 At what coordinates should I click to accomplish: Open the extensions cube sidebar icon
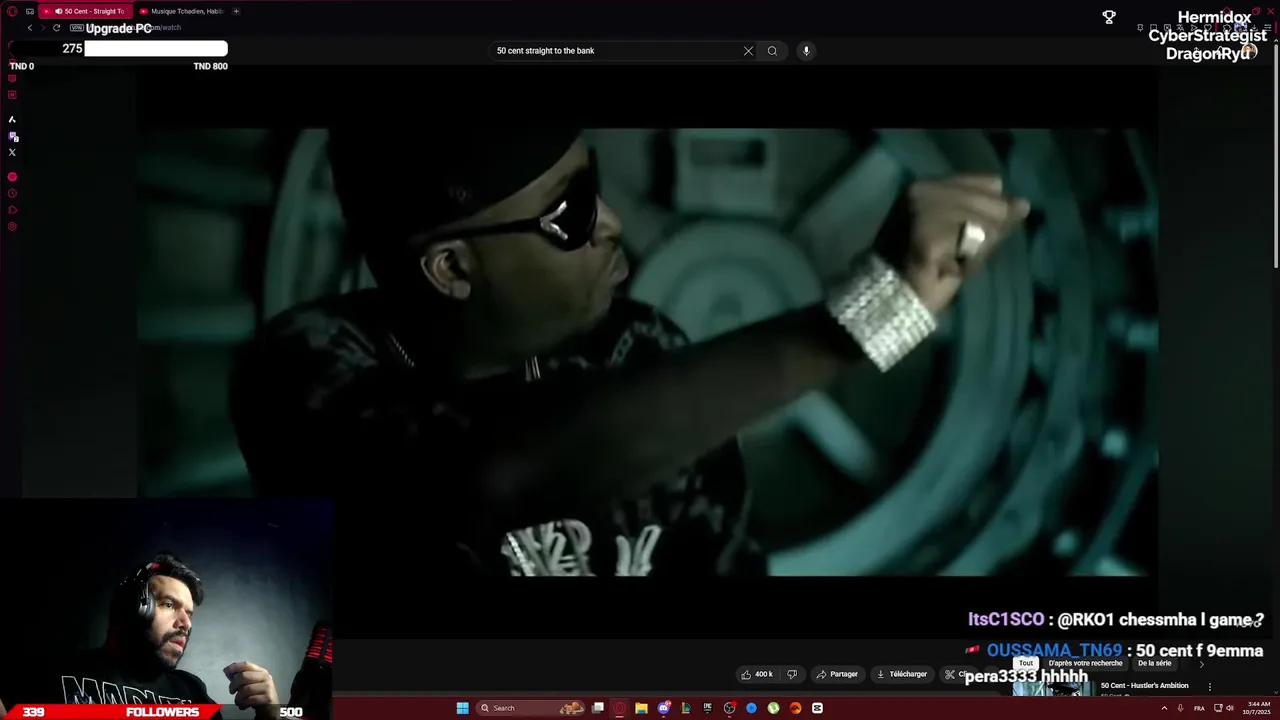coord(12,210)
